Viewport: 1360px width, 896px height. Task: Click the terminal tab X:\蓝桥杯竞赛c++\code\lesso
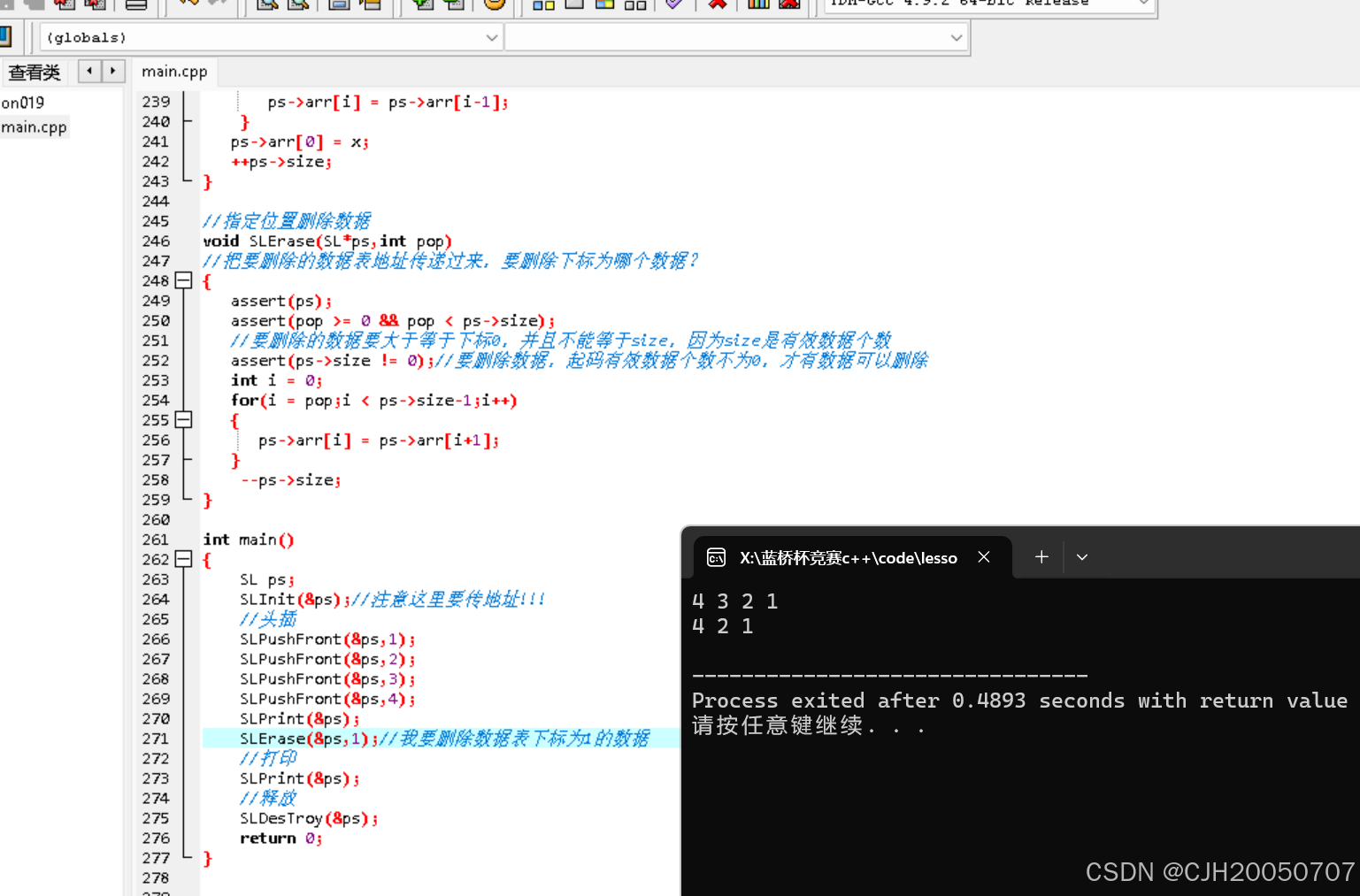point(848,558)
